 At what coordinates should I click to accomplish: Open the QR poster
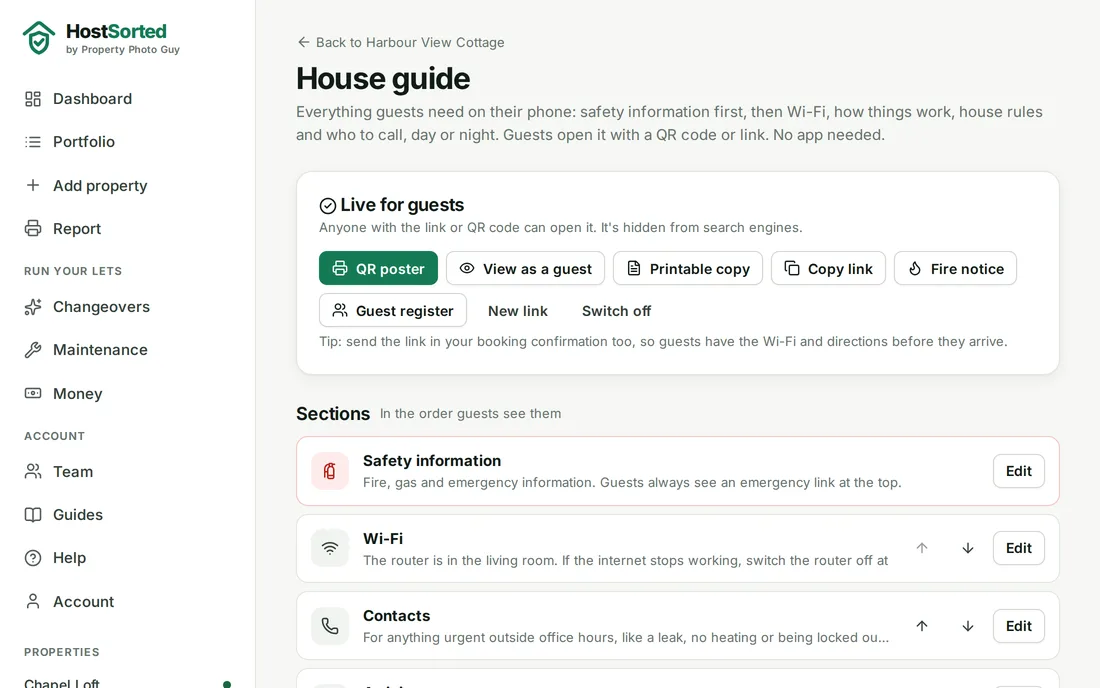[378, 269]
